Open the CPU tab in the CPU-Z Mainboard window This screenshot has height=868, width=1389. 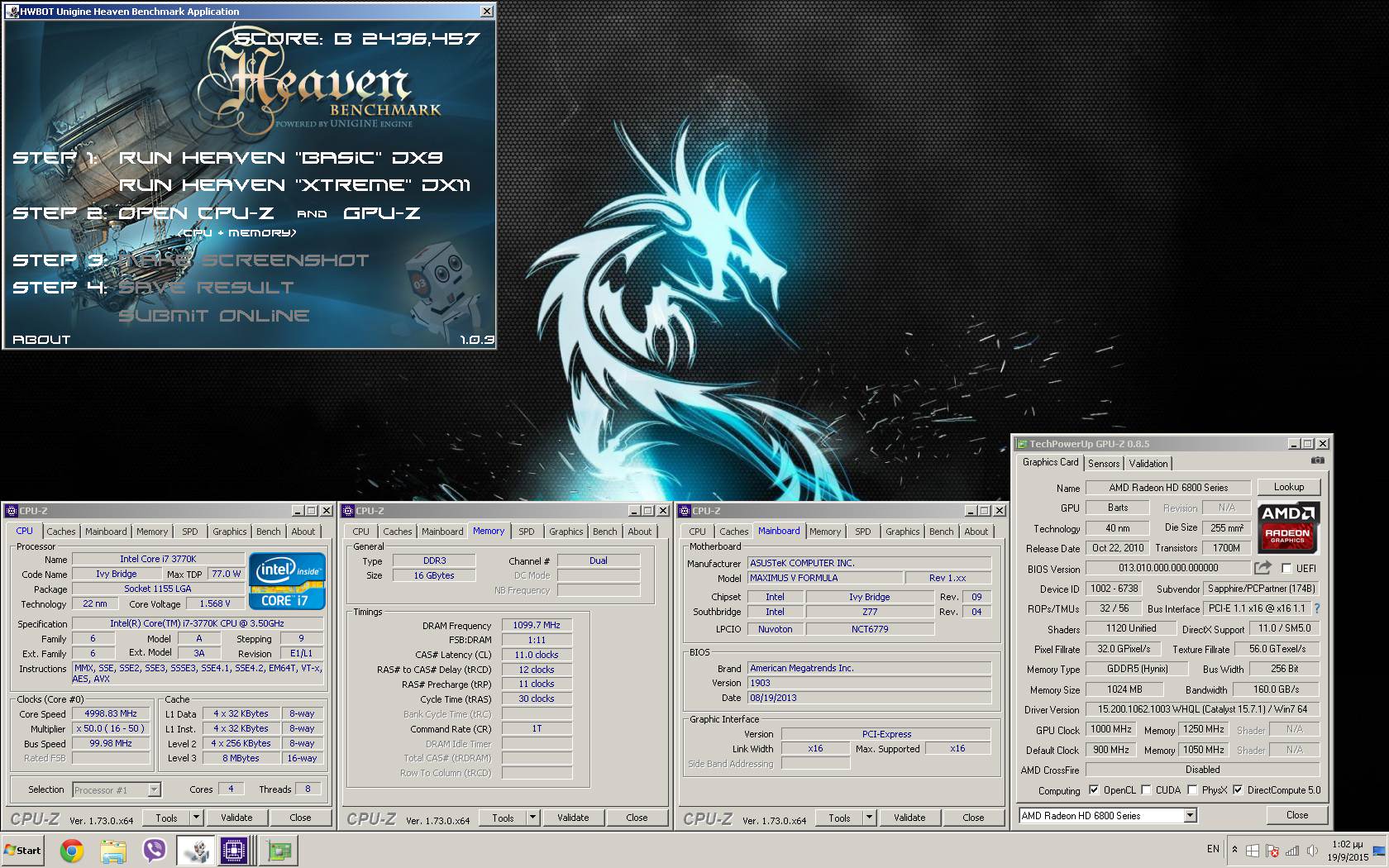698,532
